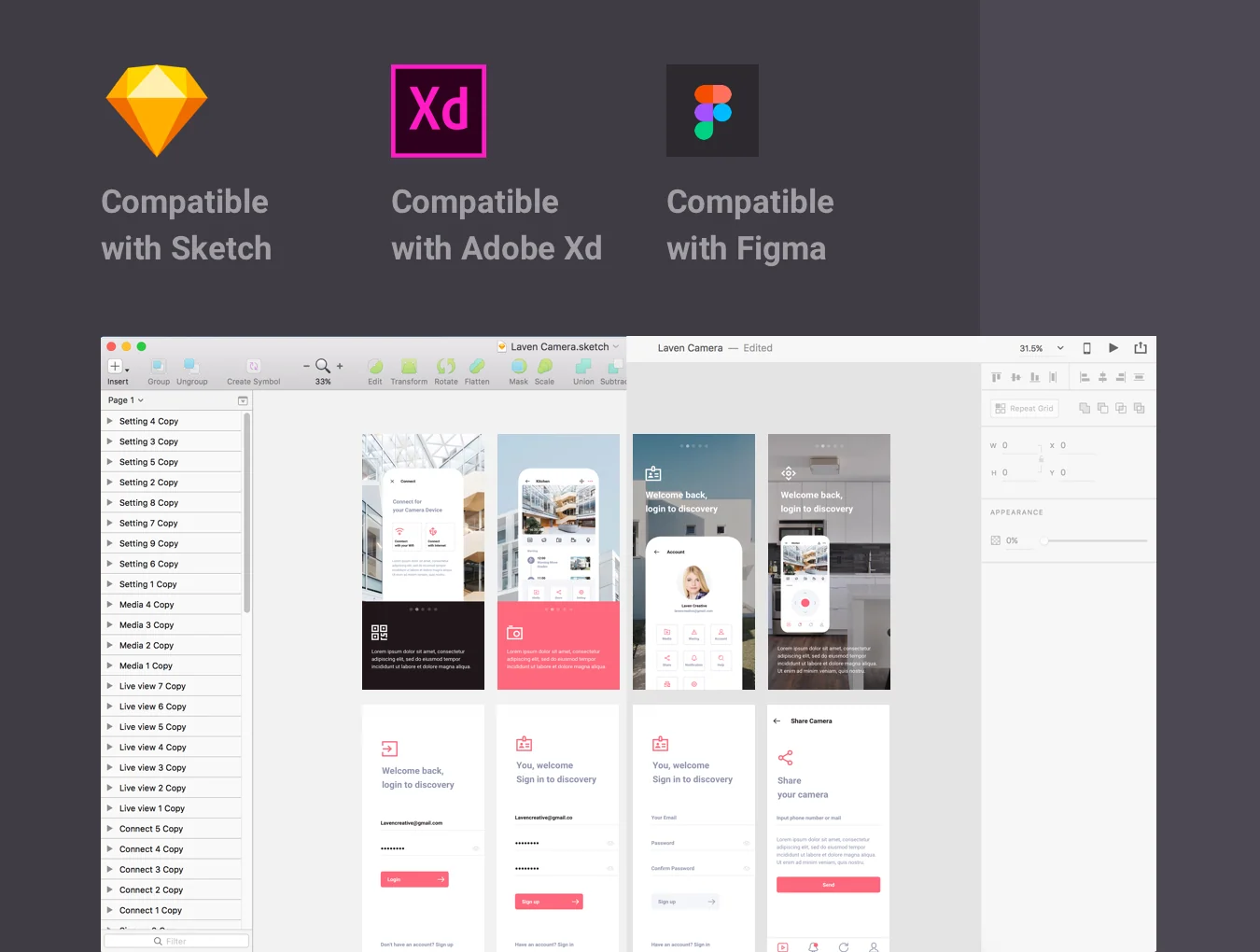This screenshot has width=1260, height=952.
Task: Click the distribute vertically icon in XD
Action: pyautogui.click(x=1053, y=377)
